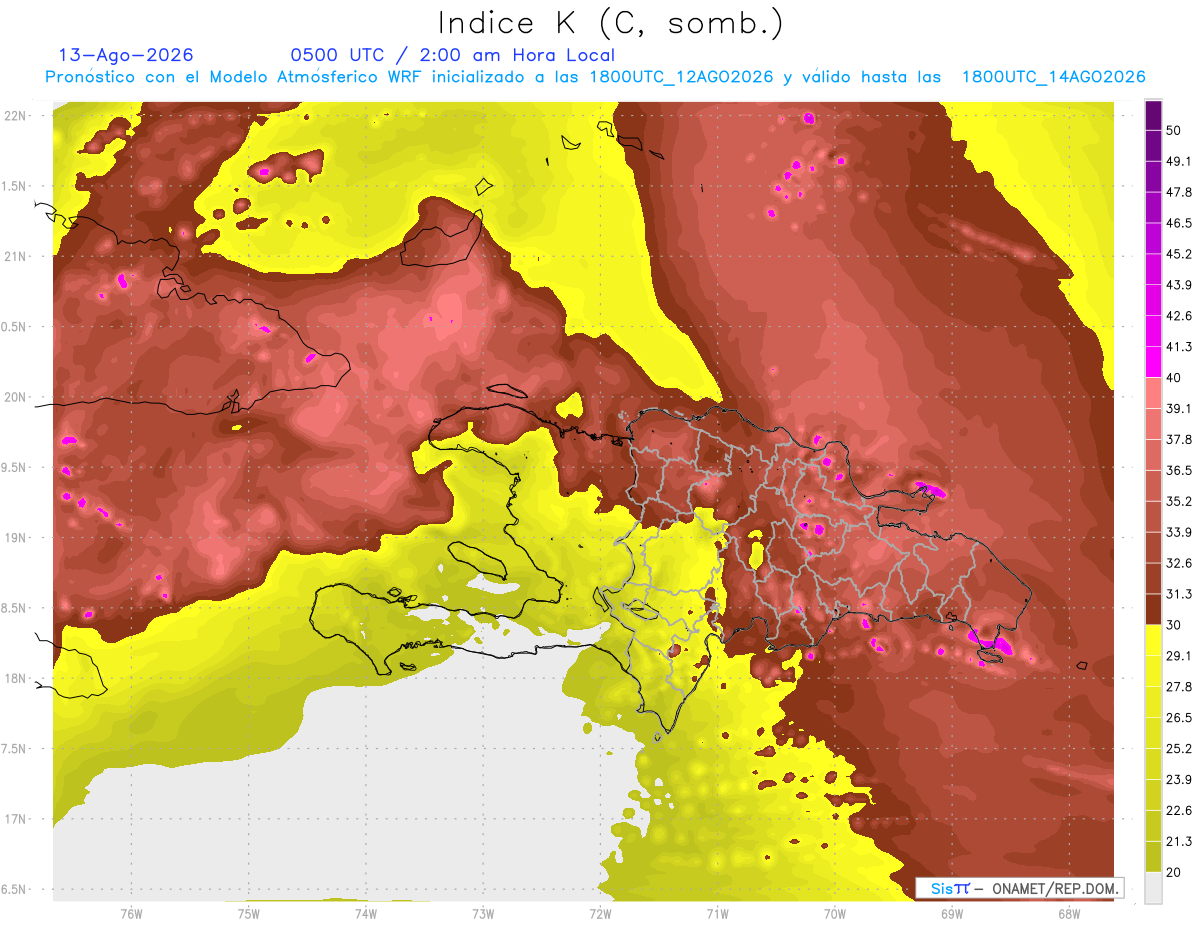Click the legend value '43.9'
Viewport: 1200px width, 927px height.
pyautogui.click(x=1178, y=285)
